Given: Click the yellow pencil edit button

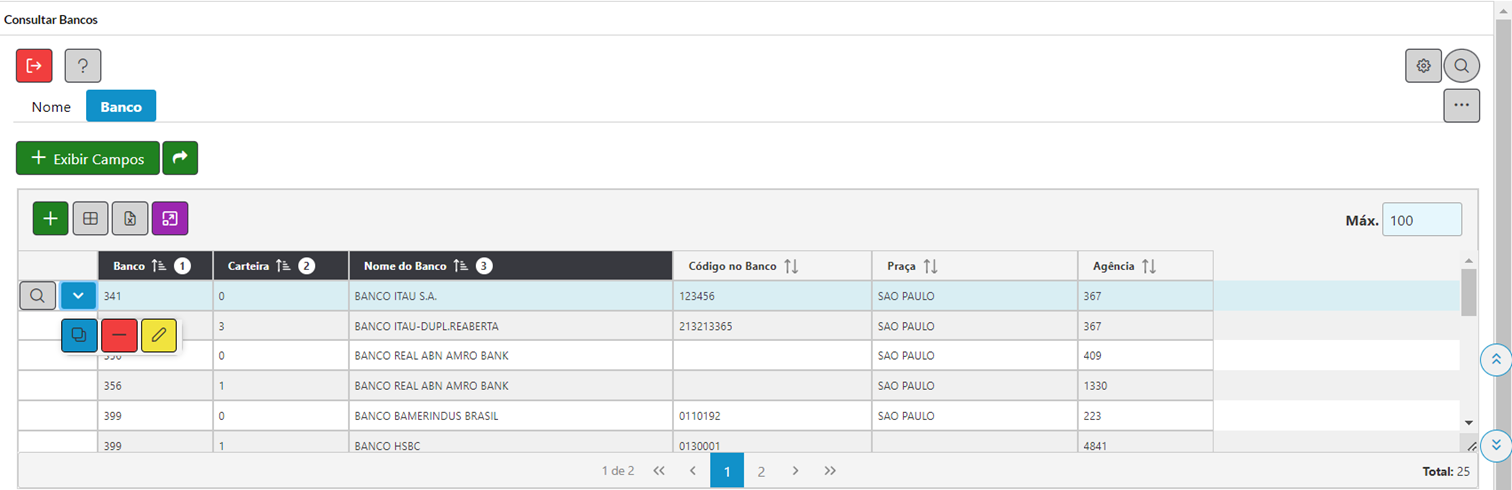Looking at the screenshot, I should point(159,336).
